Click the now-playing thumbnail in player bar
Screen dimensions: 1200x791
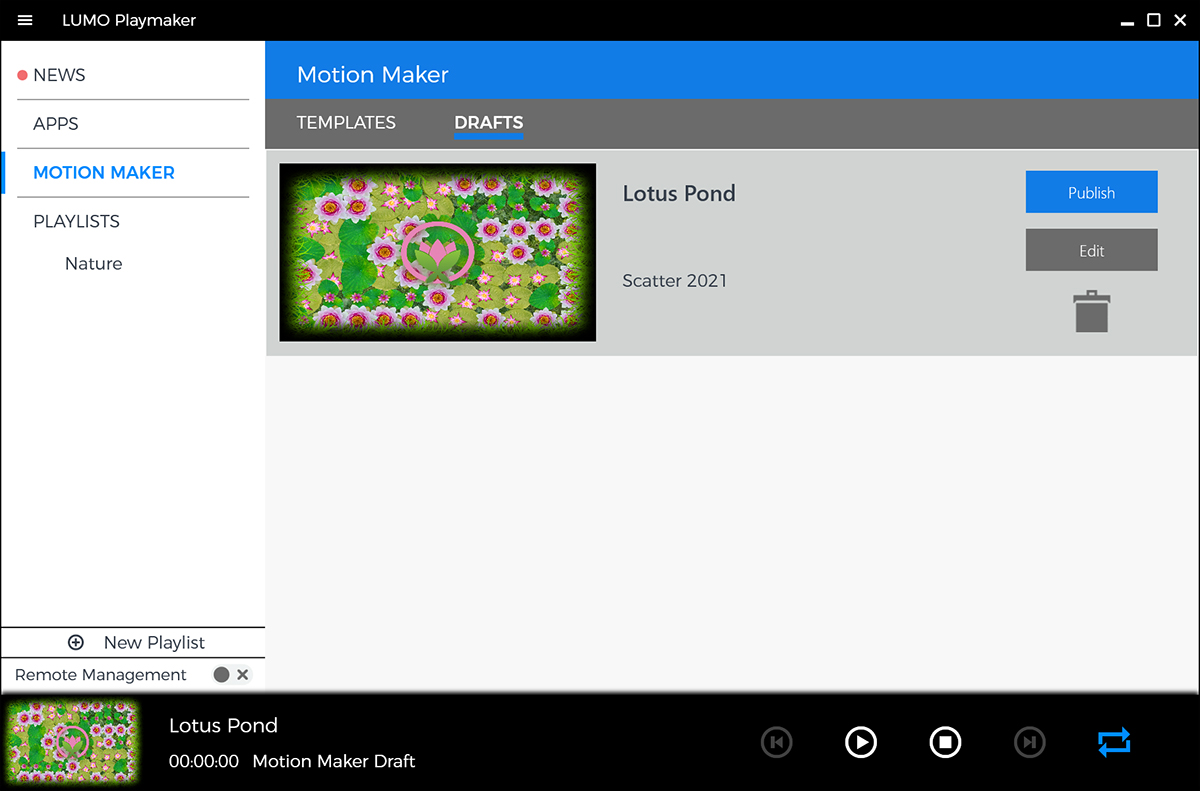[x=72, y=742]
